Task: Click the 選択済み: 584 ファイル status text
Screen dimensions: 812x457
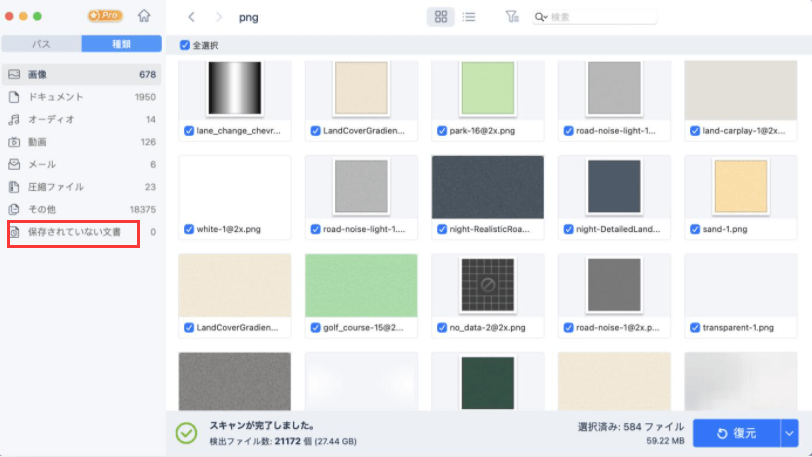Action: pyautogui.click(x=631, y=427)
